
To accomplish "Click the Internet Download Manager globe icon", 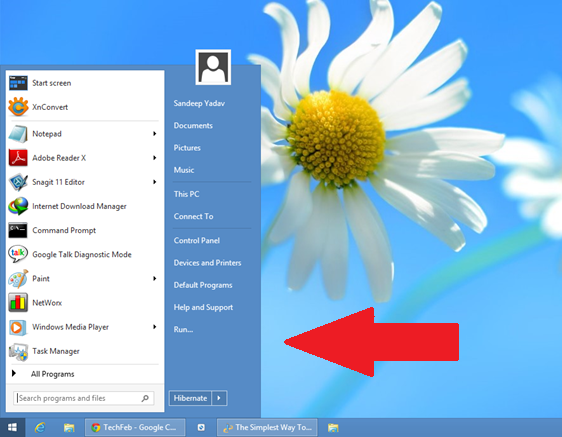I will click(x=18, y=206).
